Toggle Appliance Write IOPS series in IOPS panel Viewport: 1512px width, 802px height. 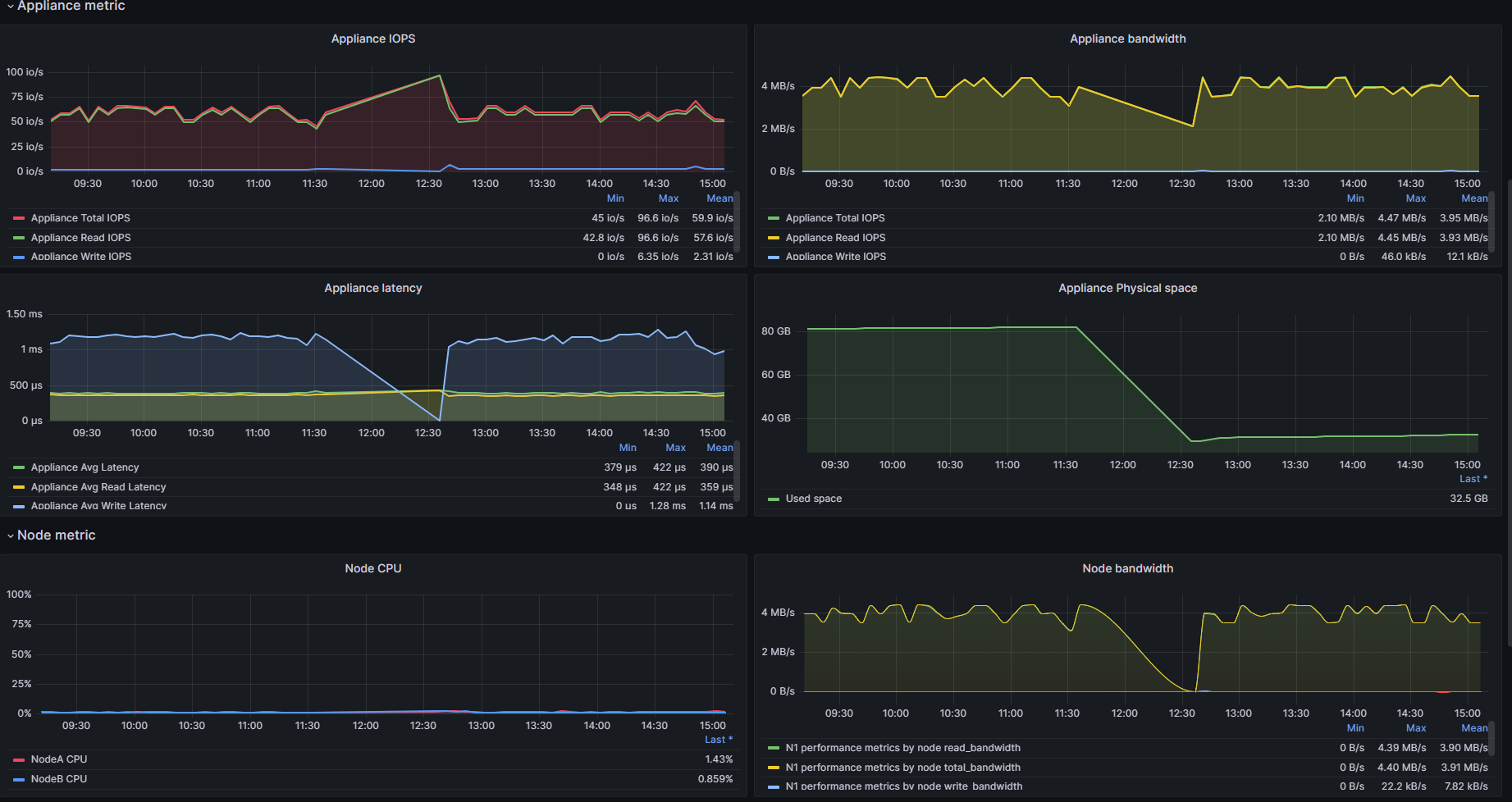(81, 257)
